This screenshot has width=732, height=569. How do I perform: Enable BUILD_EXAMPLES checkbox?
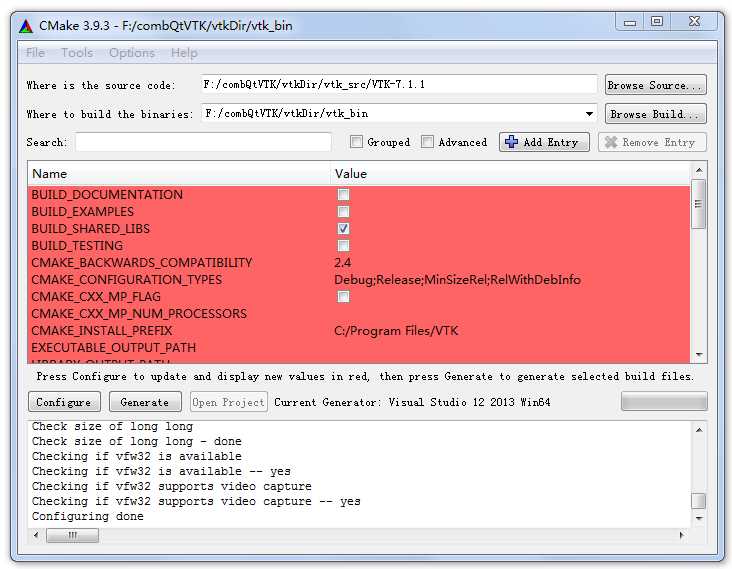[343, 211]
